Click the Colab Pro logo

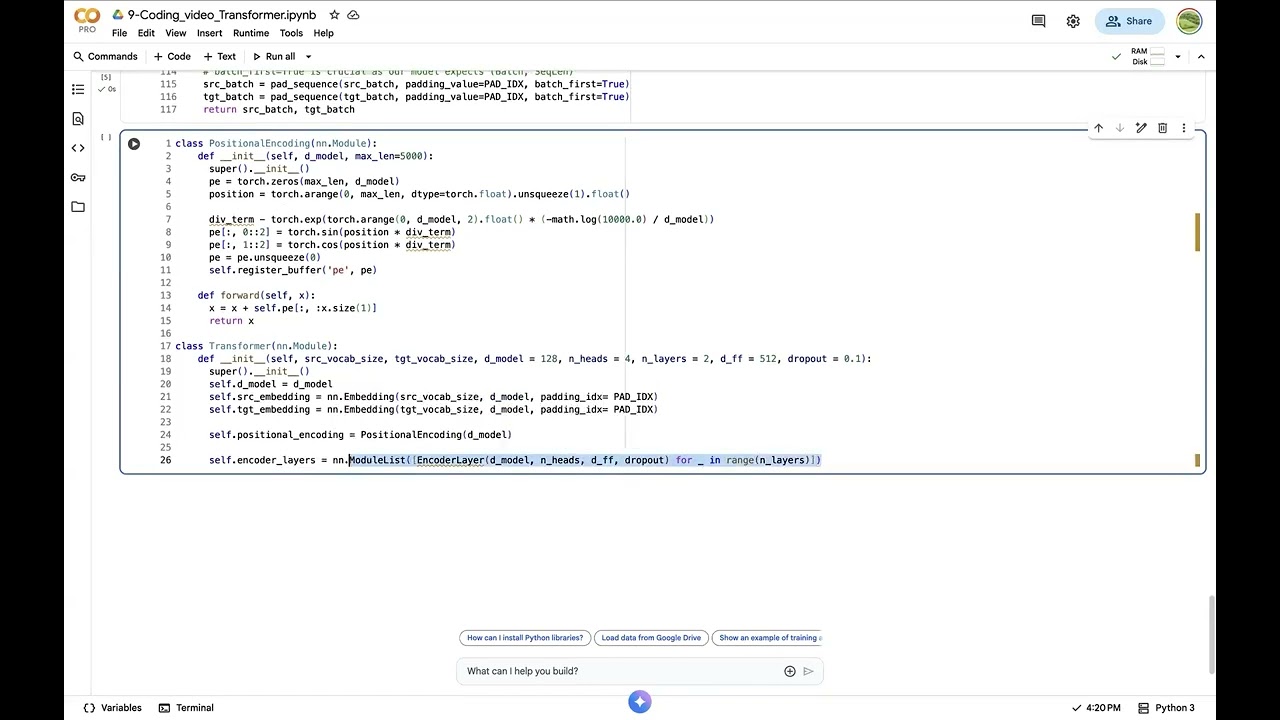coord(87,20)
